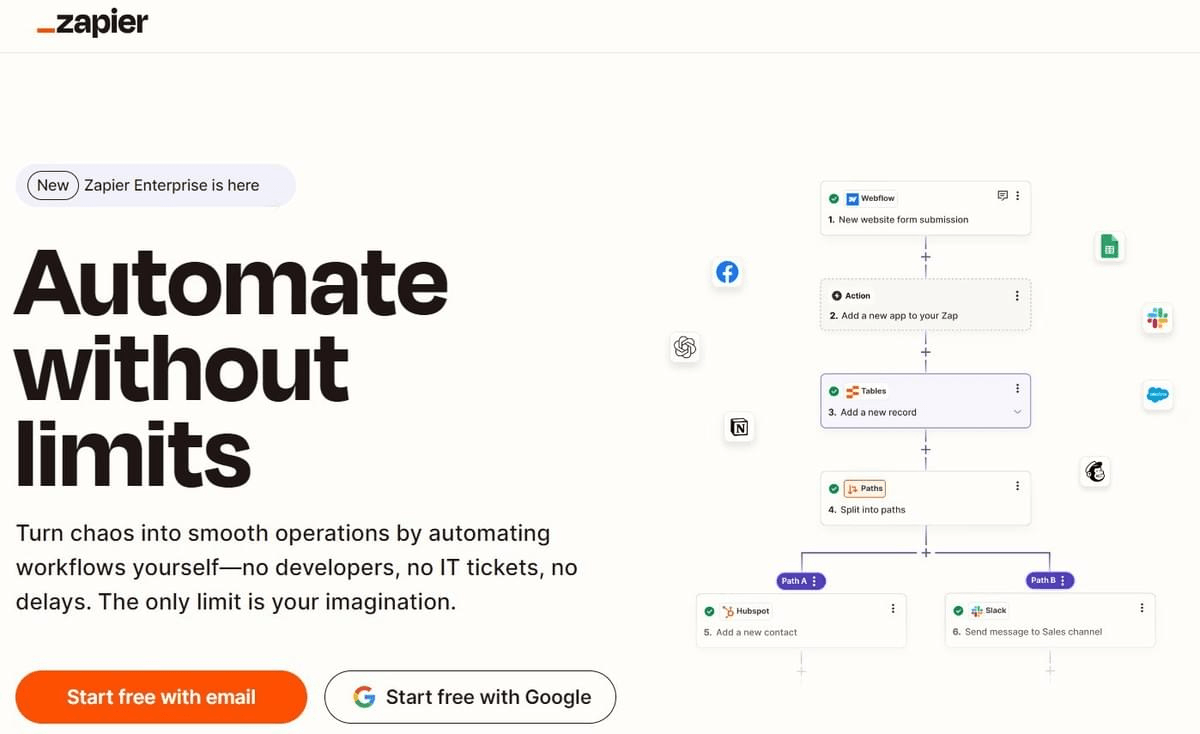
Task: Click the Slack icon on the right edge
Action: (1157, 318)
